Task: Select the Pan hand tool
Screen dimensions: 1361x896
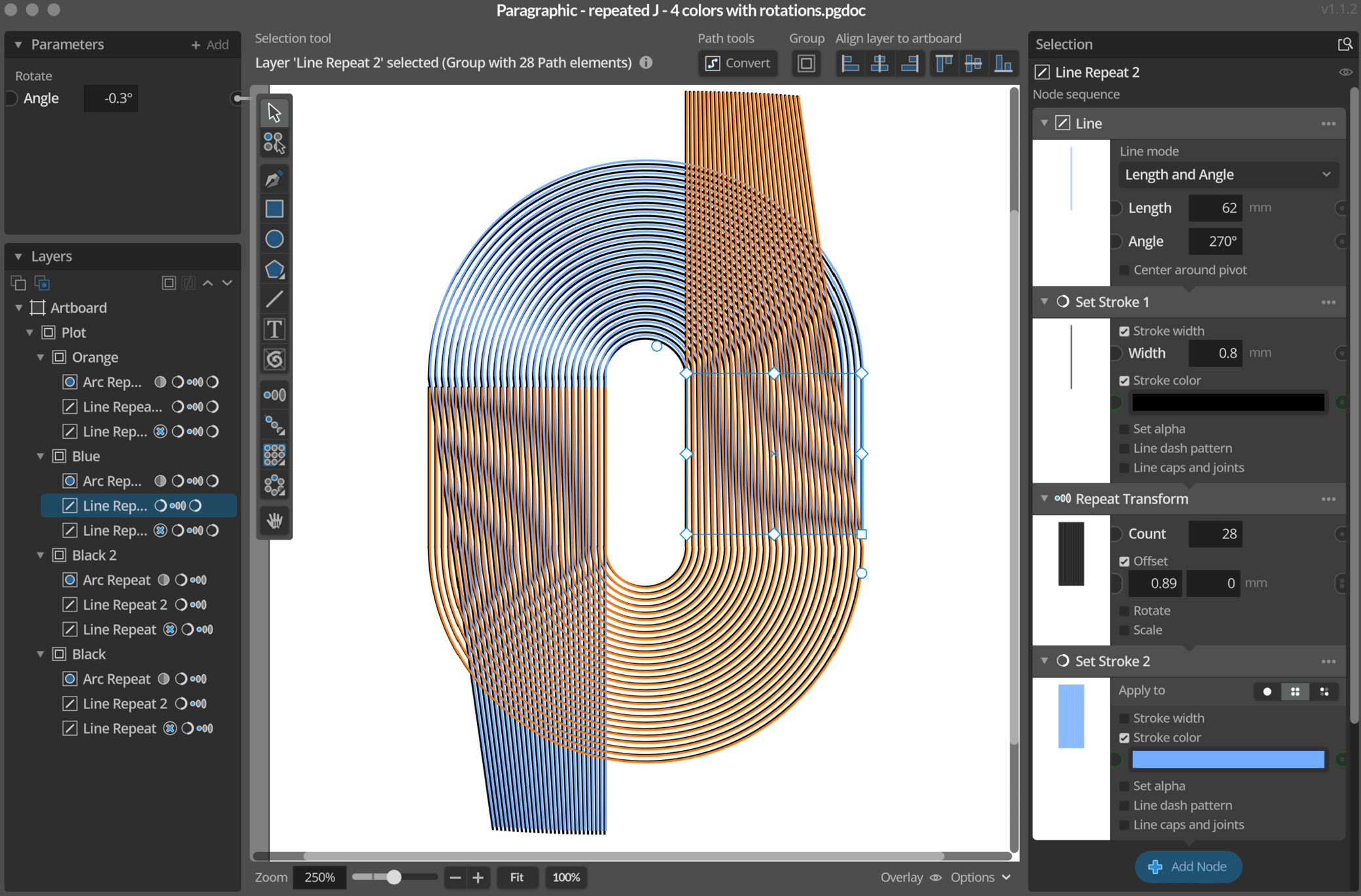Action: click(274, 521)
